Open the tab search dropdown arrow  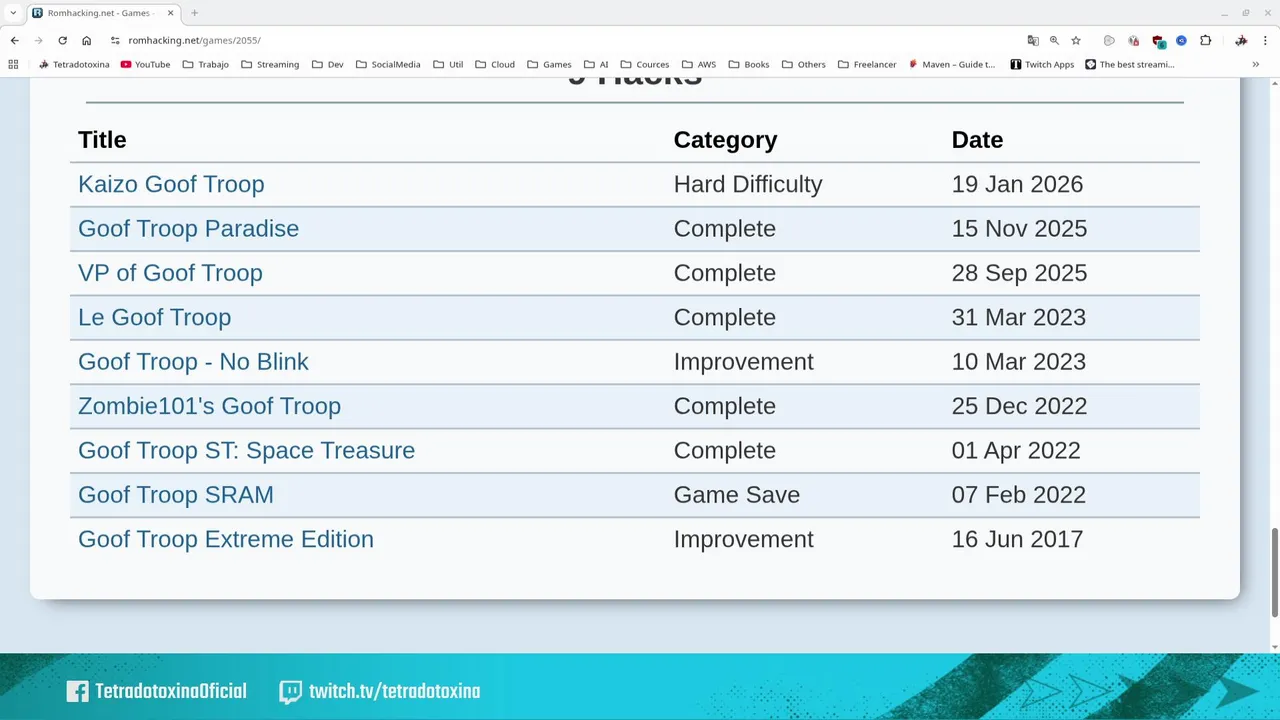click(13, 13)
